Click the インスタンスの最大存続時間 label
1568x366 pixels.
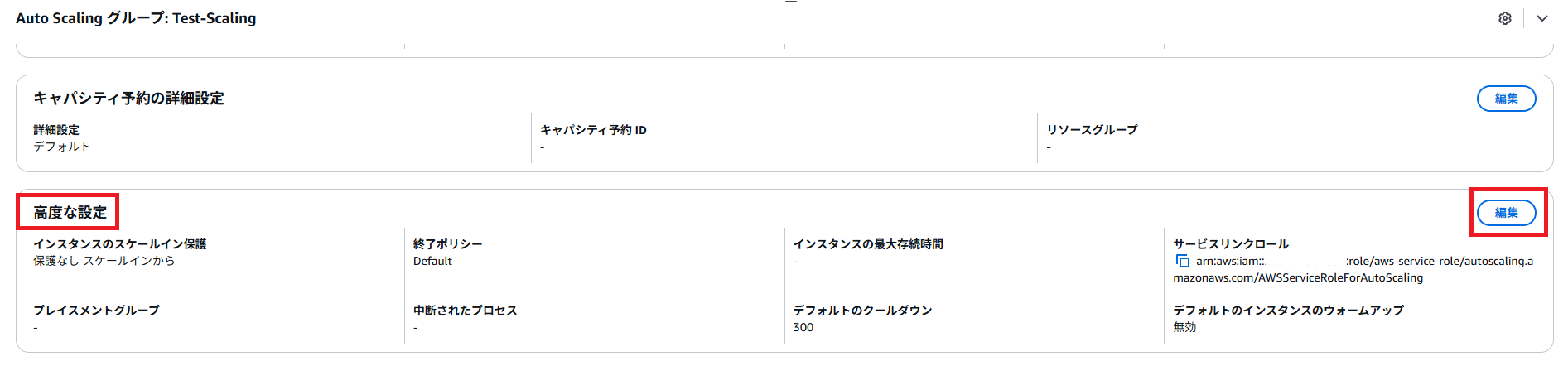[x=868, y=244]
